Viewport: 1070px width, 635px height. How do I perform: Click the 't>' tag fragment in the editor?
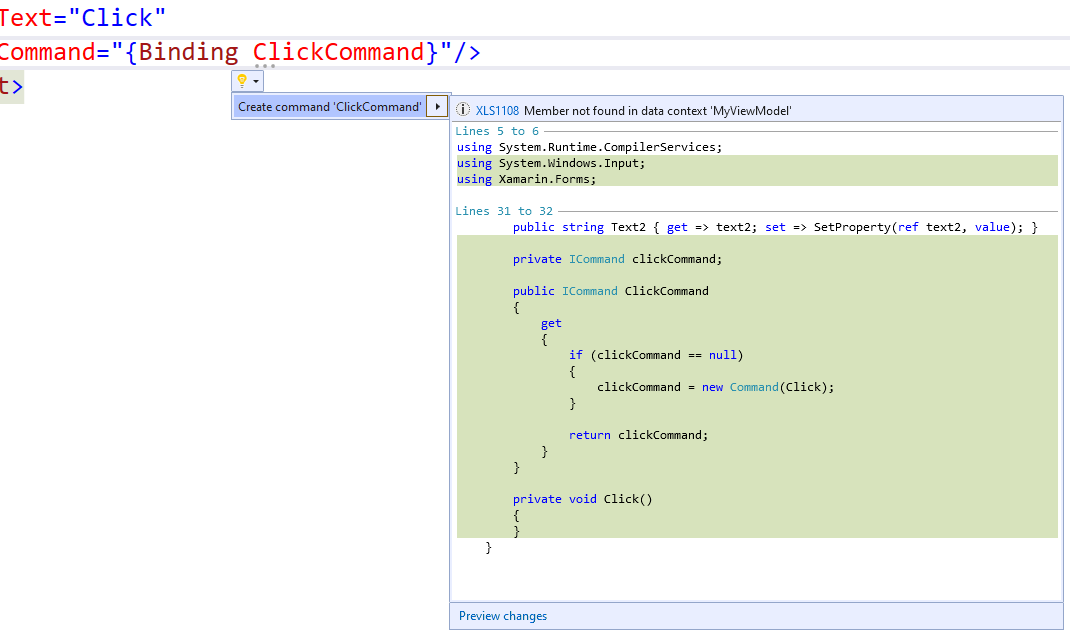[x=11, y=87]
